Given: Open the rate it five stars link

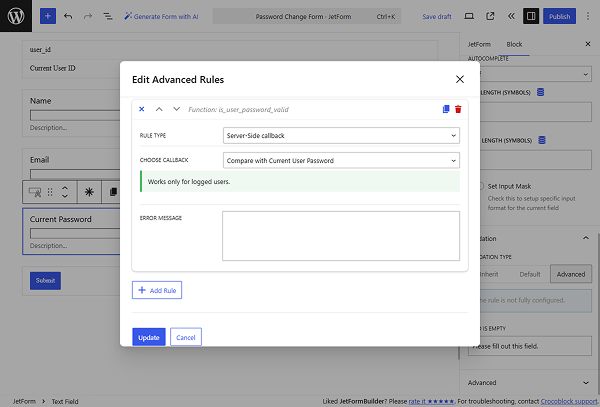Looking at the screenshot, I should pos(432,401).
